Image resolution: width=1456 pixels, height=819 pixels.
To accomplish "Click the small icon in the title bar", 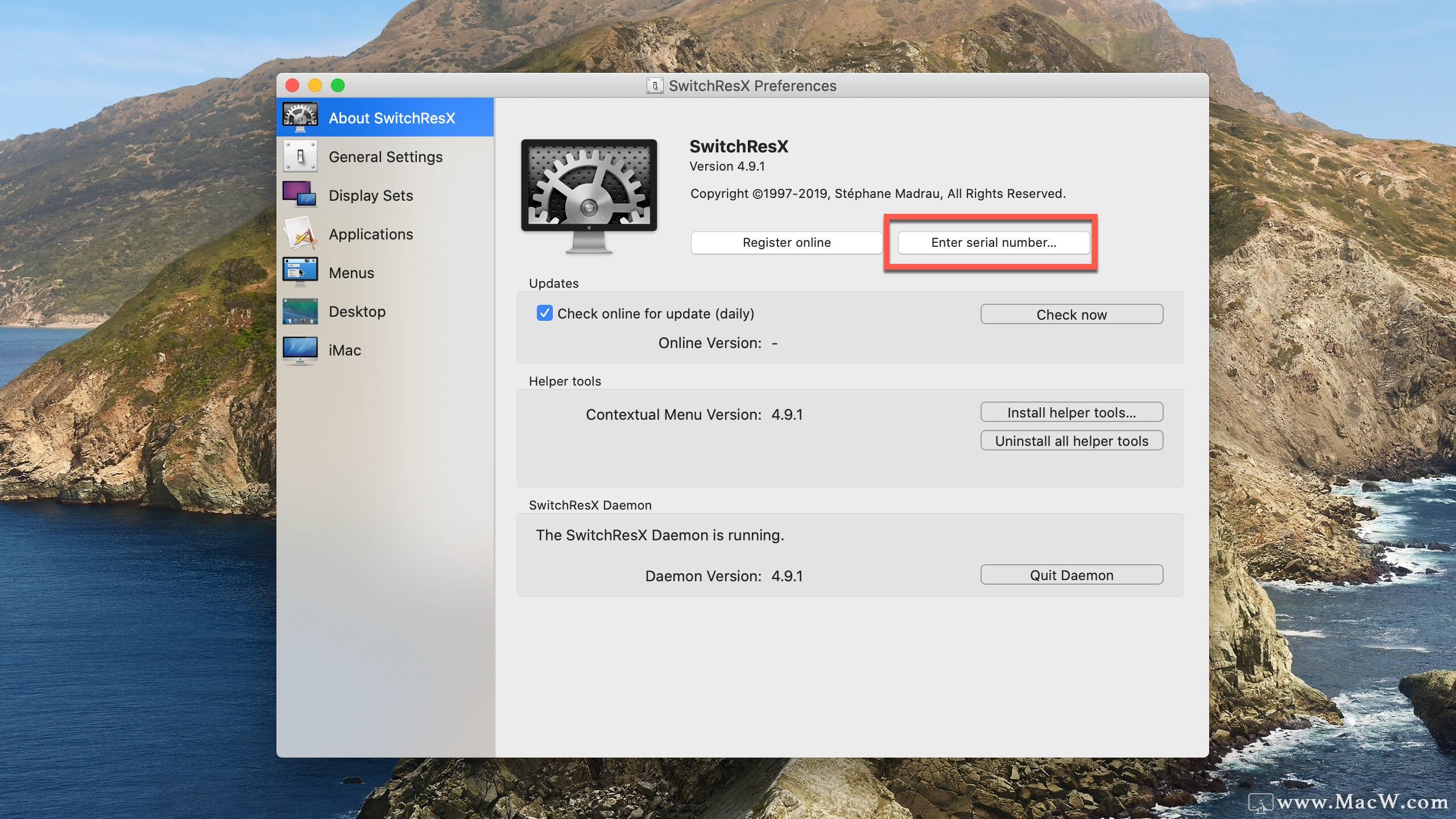I will pos(655,85).
